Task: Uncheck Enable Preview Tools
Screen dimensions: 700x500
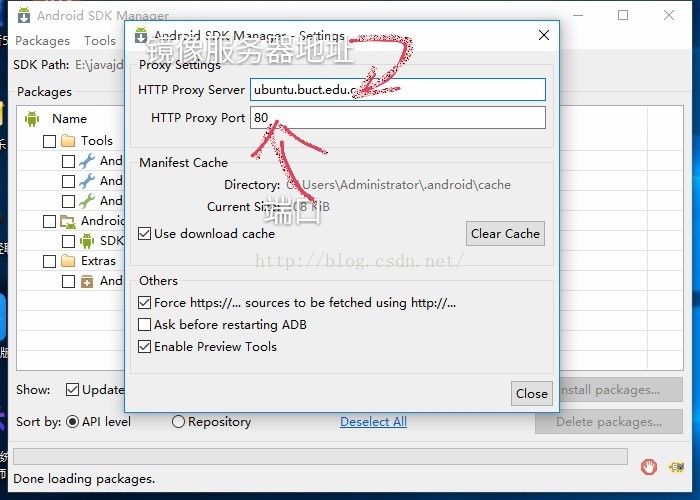Action: (144, 346)
